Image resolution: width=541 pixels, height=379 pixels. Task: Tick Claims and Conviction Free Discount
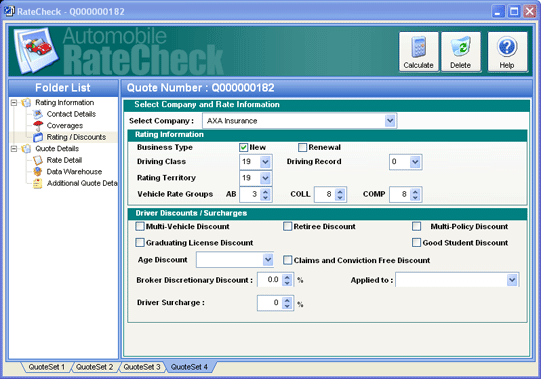click(x=287, y=260)
